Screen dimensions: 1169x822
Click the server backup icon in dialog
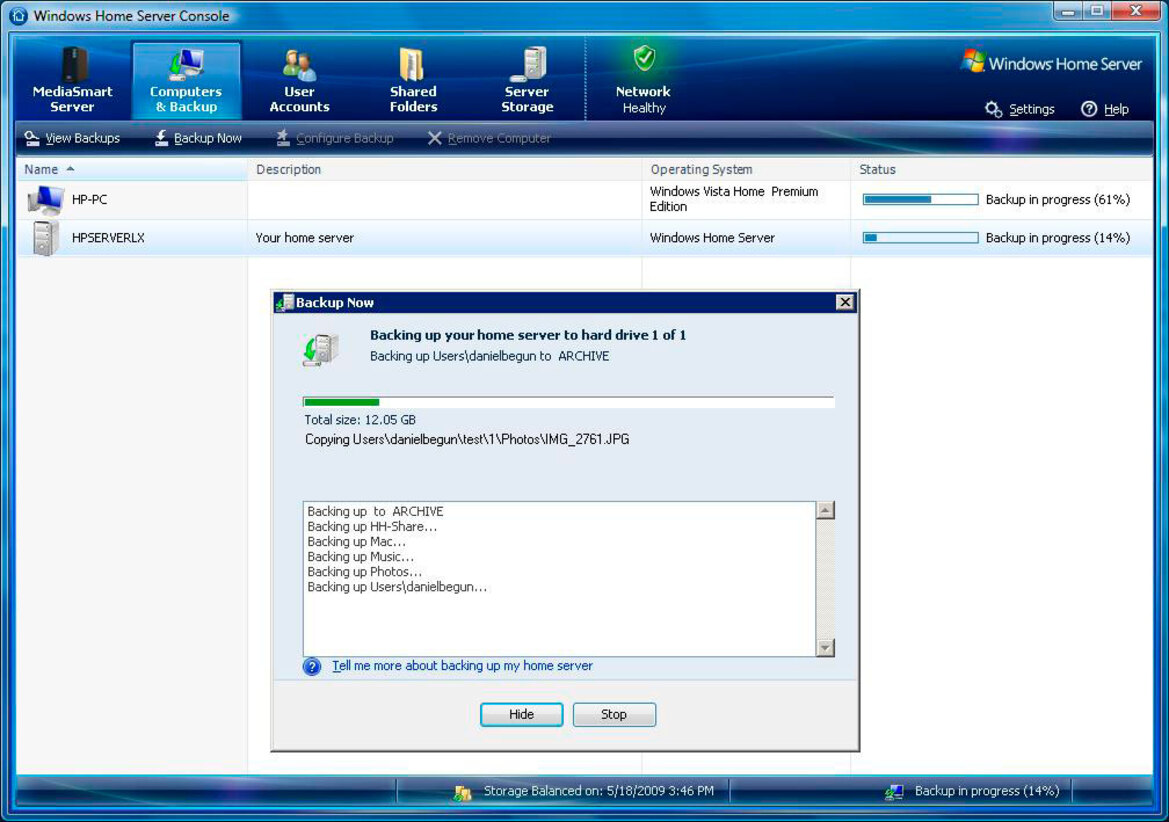coord(321,350)
